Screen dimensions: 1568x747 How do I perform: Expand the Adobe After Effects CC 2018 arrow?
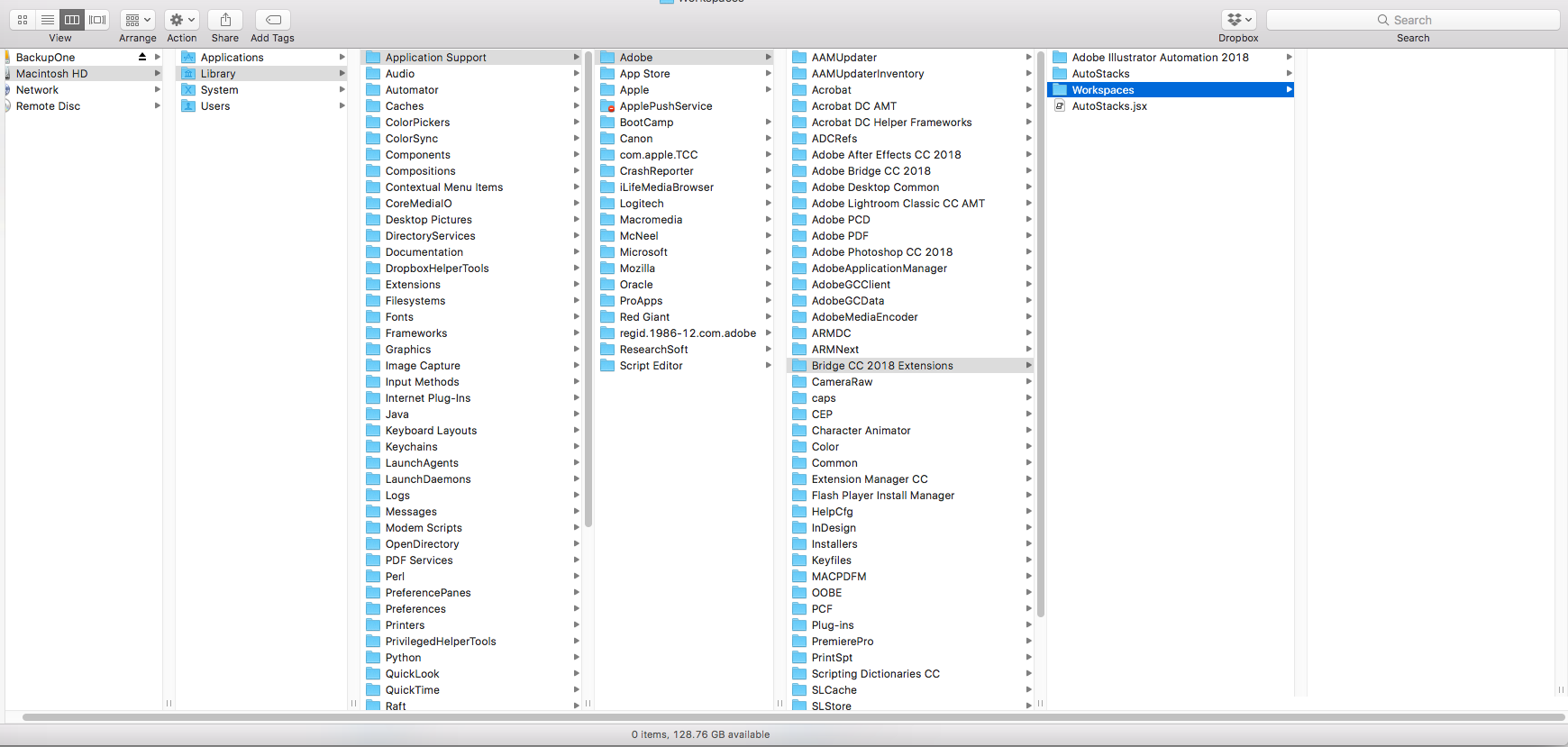1028,155
